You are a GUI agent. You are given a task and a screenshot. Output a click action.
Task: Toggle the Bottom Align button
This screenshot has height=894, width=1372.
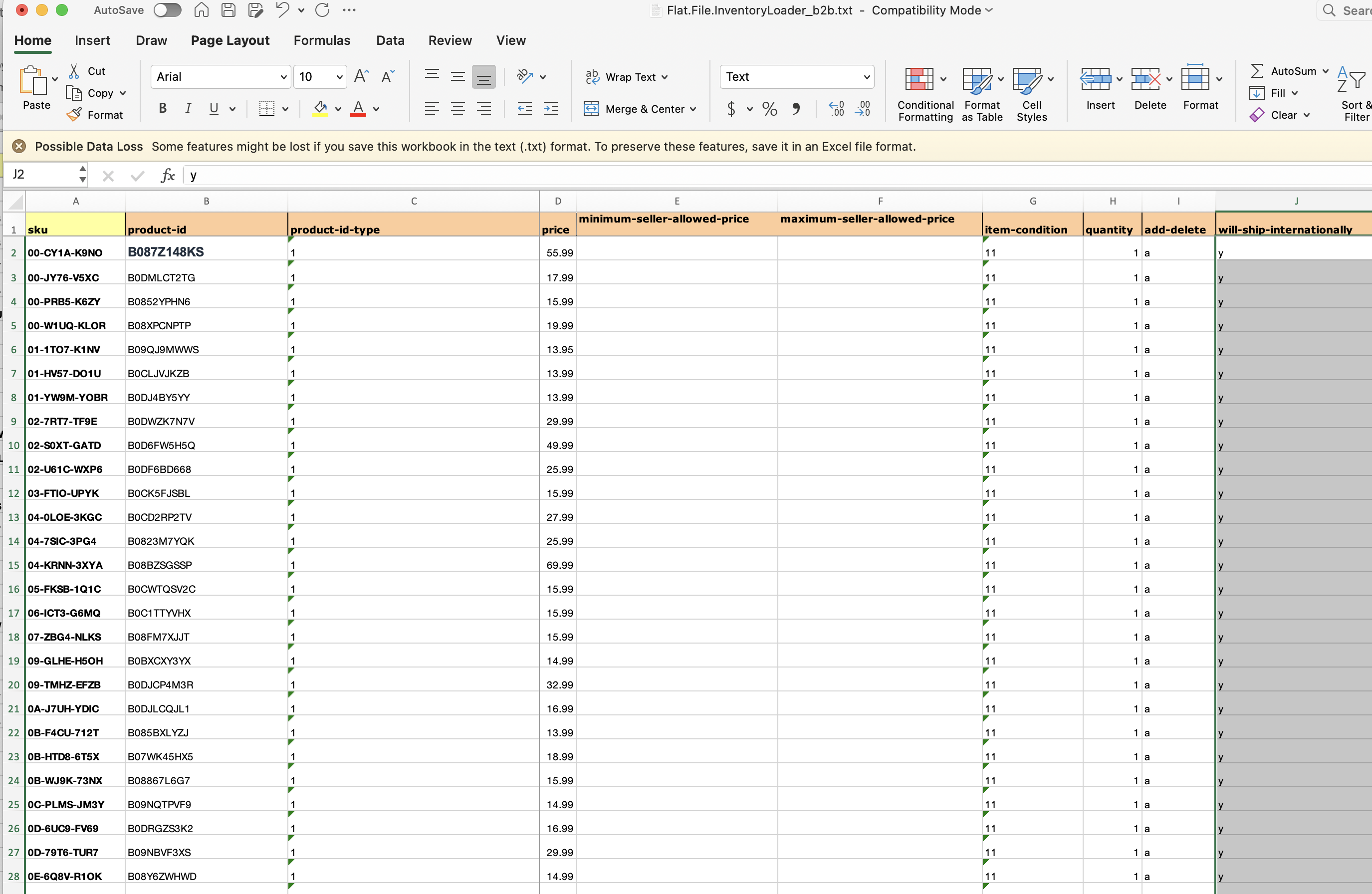pyautogui.click(x=483, y=77)
